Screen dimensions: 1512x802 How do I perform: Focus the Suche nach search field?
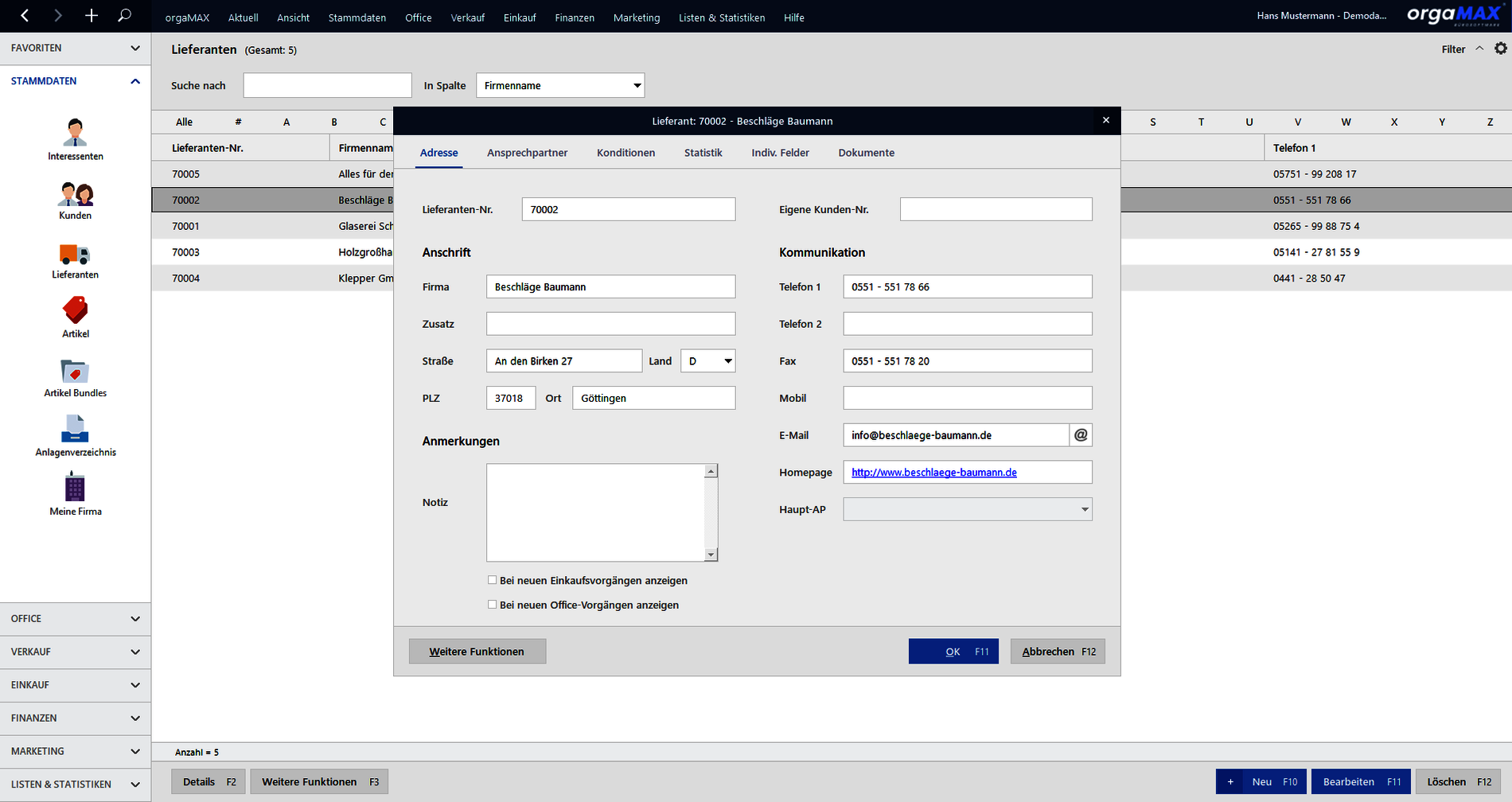point(327,85)
